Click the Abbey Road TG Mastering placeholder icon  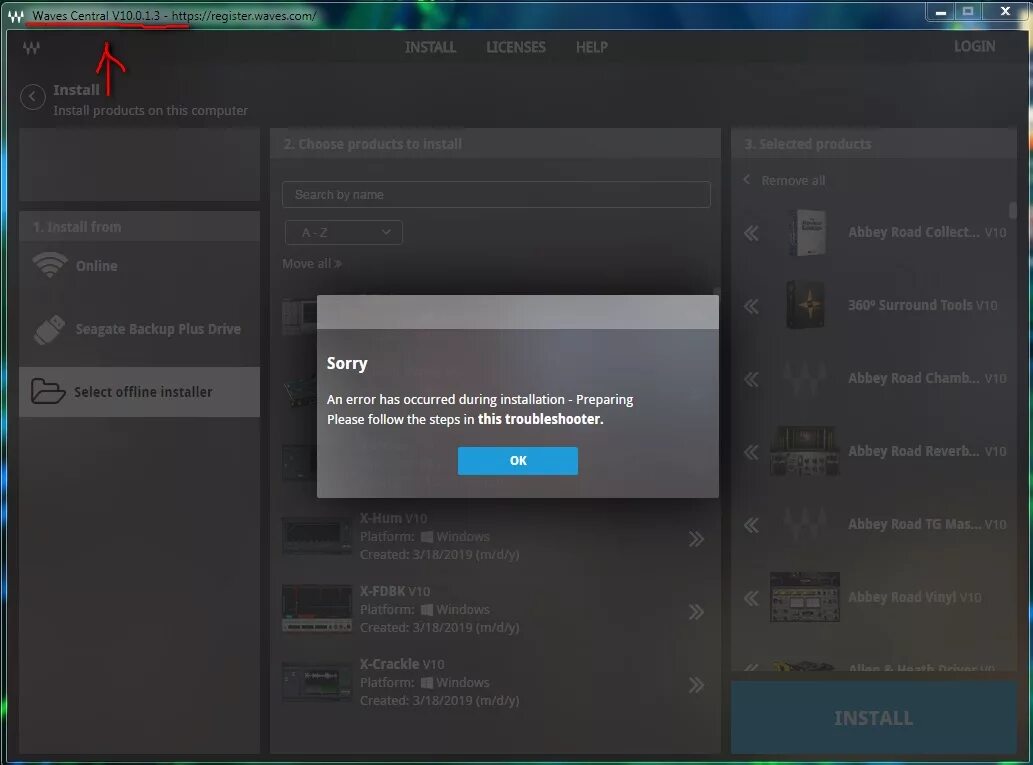804,524
